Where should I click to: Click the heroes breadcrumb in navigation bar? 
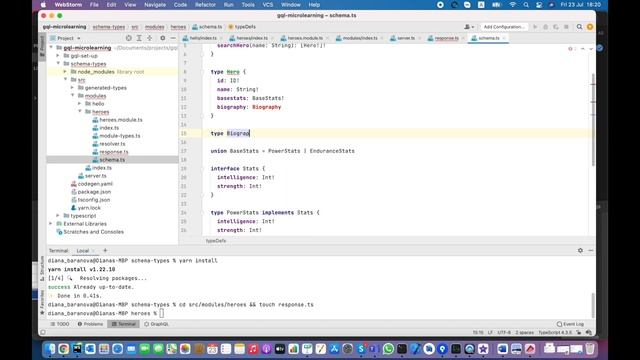coord(178,27)
